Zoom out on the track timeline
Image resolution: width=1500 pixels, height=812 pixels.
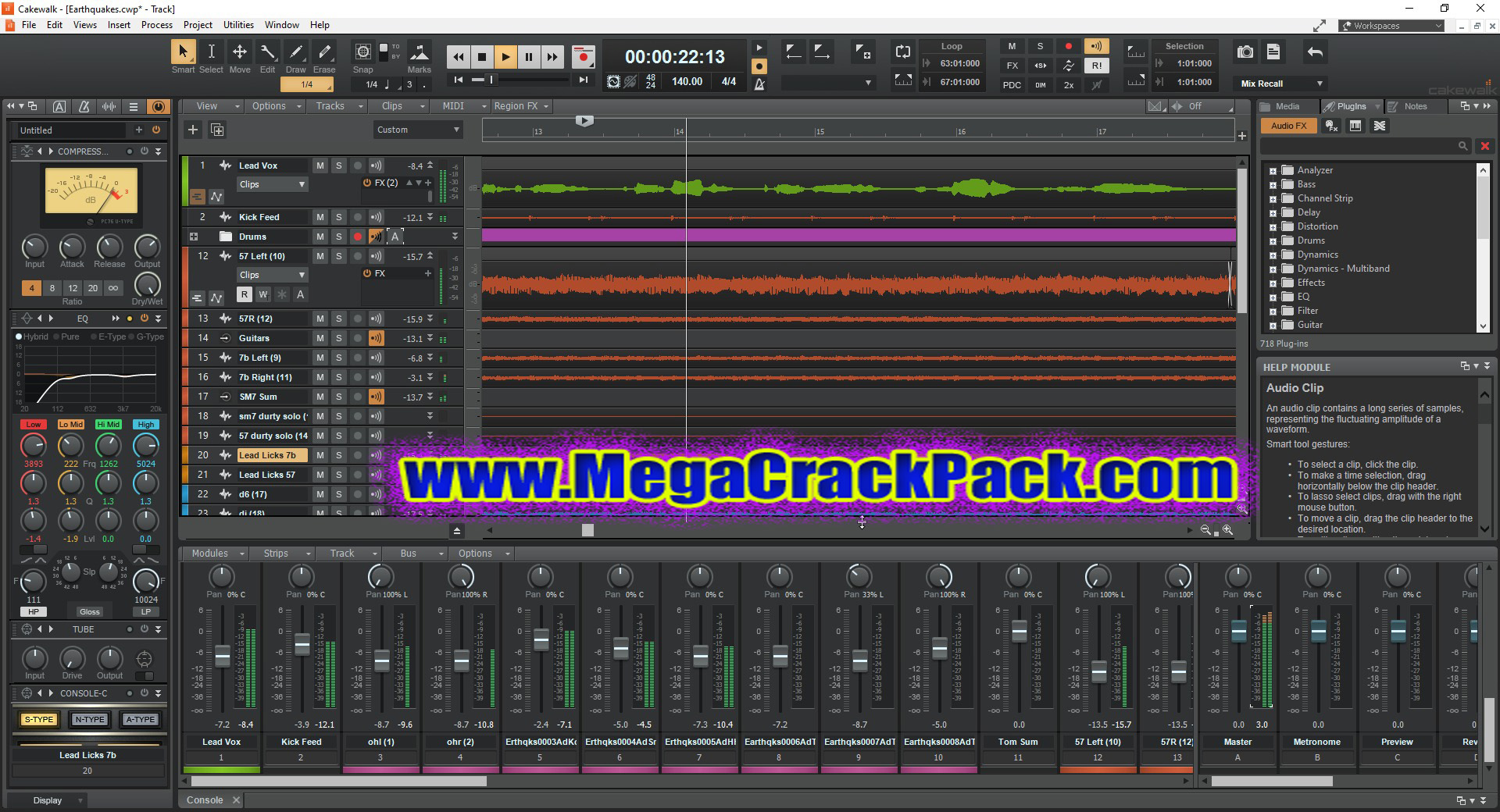pos(1206,530)
